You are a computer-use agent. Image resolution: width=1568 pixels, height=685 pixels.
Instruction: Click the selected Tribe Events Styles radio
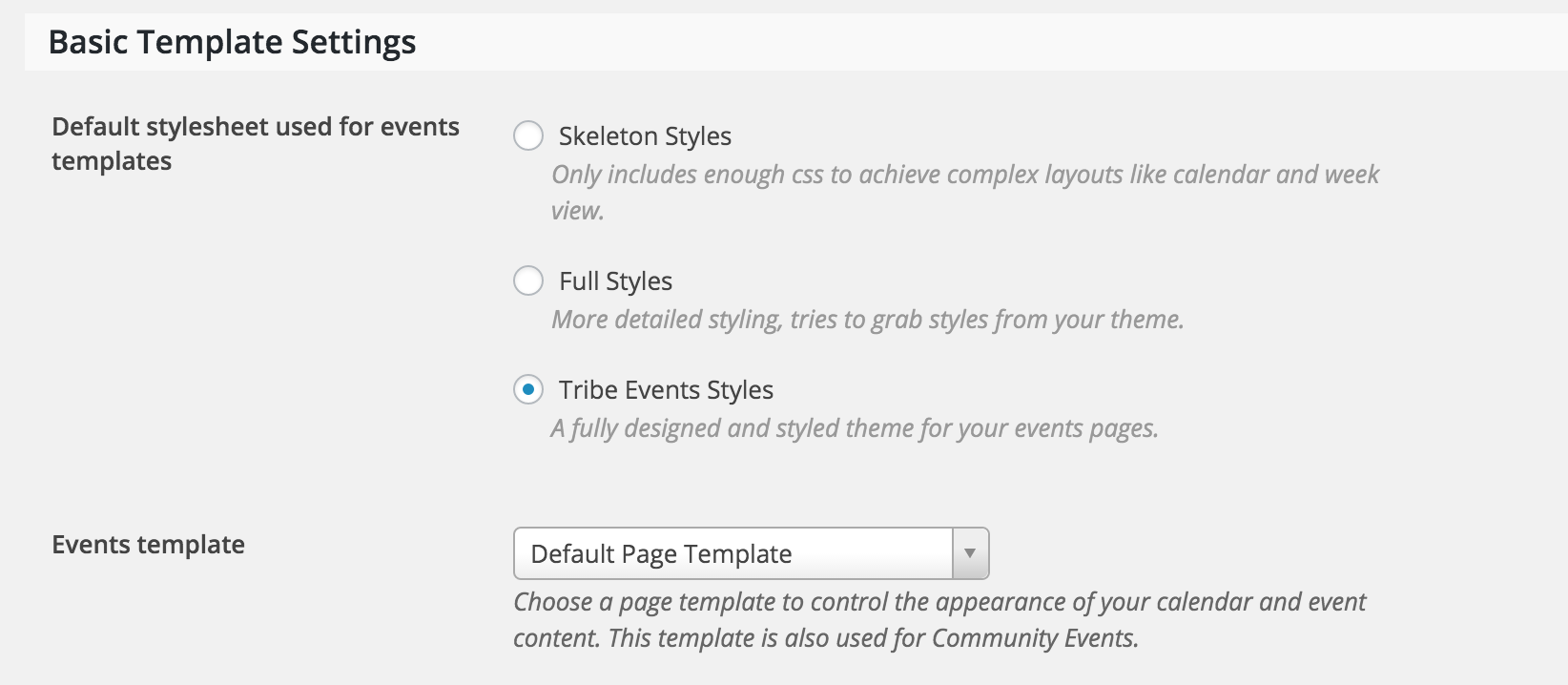[x=528, y=390]
